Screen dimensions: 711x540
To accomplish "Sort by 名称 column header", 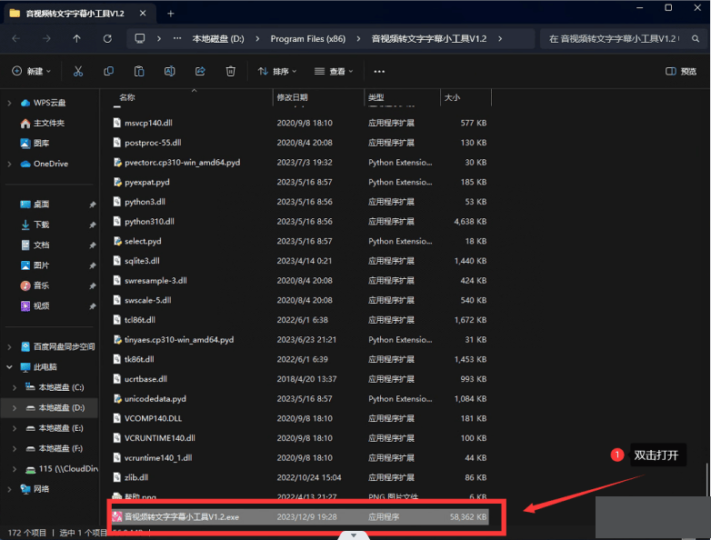I will 127,97.
